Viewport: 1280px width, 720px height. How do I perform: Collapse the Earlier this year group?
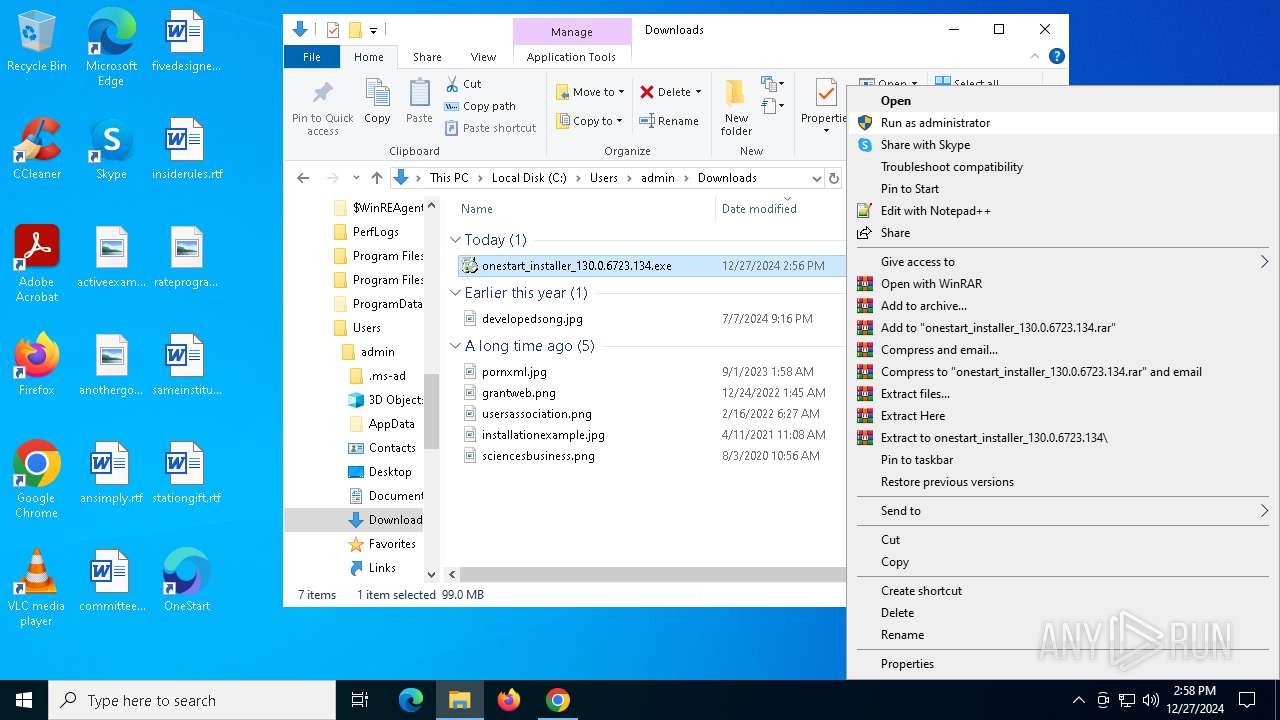[455, 293]
